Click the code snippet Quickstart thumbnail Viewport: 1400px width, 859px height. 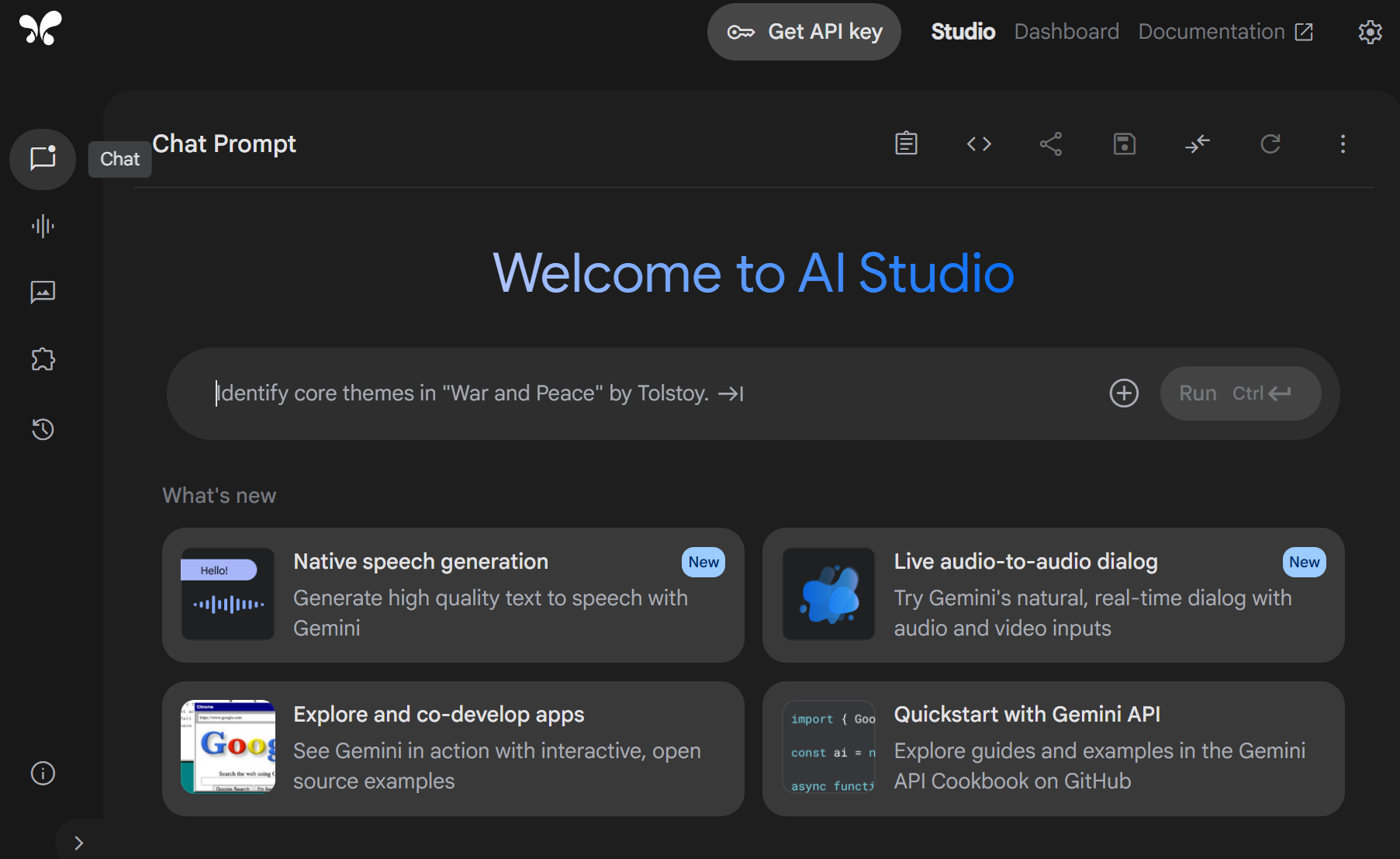pos(828,746)
